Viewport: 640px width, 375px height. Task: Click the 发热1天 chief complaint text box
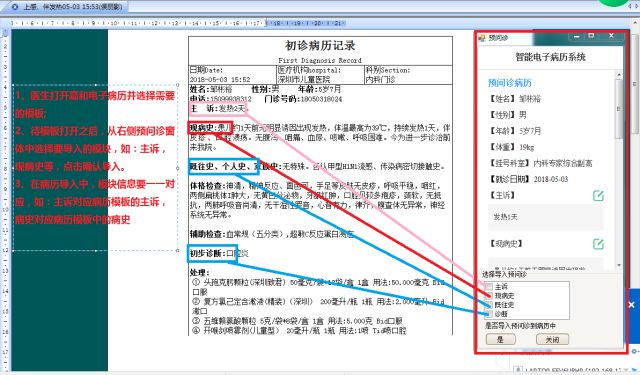point(545,217)
